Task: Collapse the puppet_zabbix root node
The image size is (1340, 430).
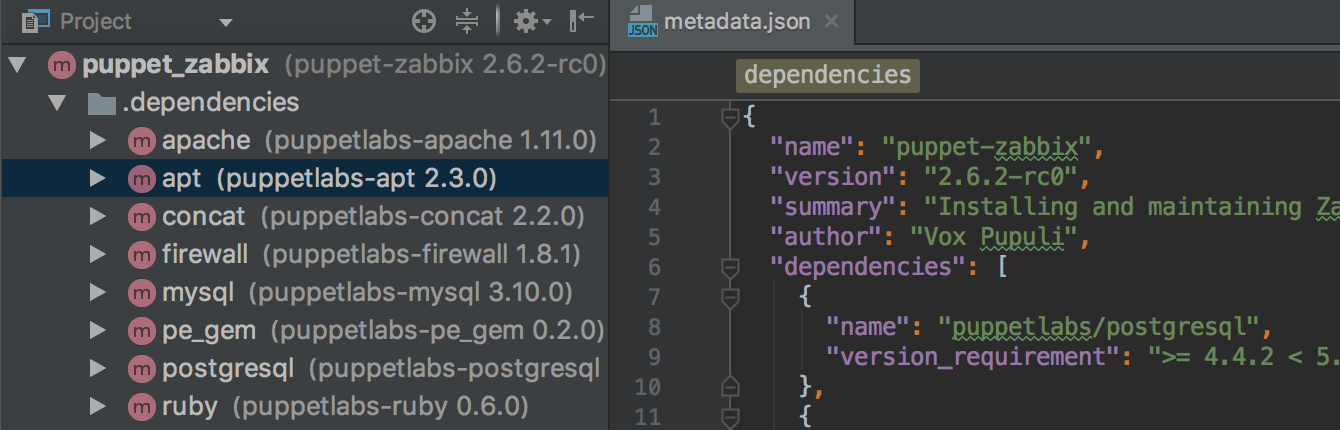Action: pyautogui.click(x=17, y=66)
